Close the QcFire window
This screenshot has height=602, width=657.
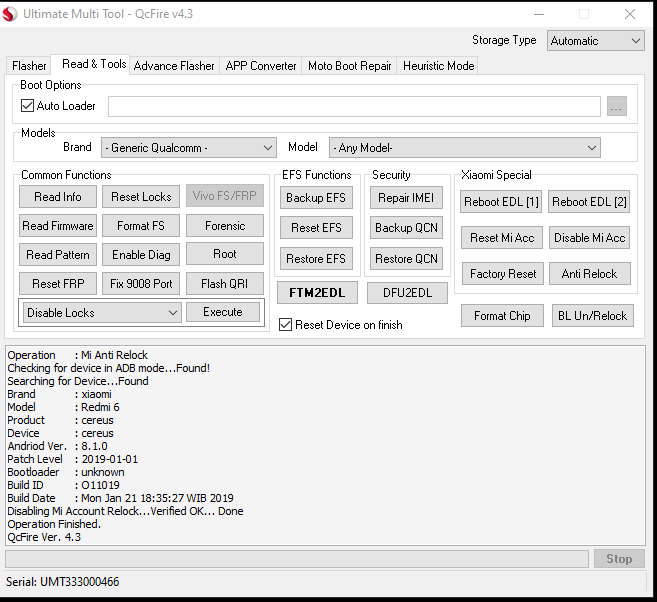630,14
